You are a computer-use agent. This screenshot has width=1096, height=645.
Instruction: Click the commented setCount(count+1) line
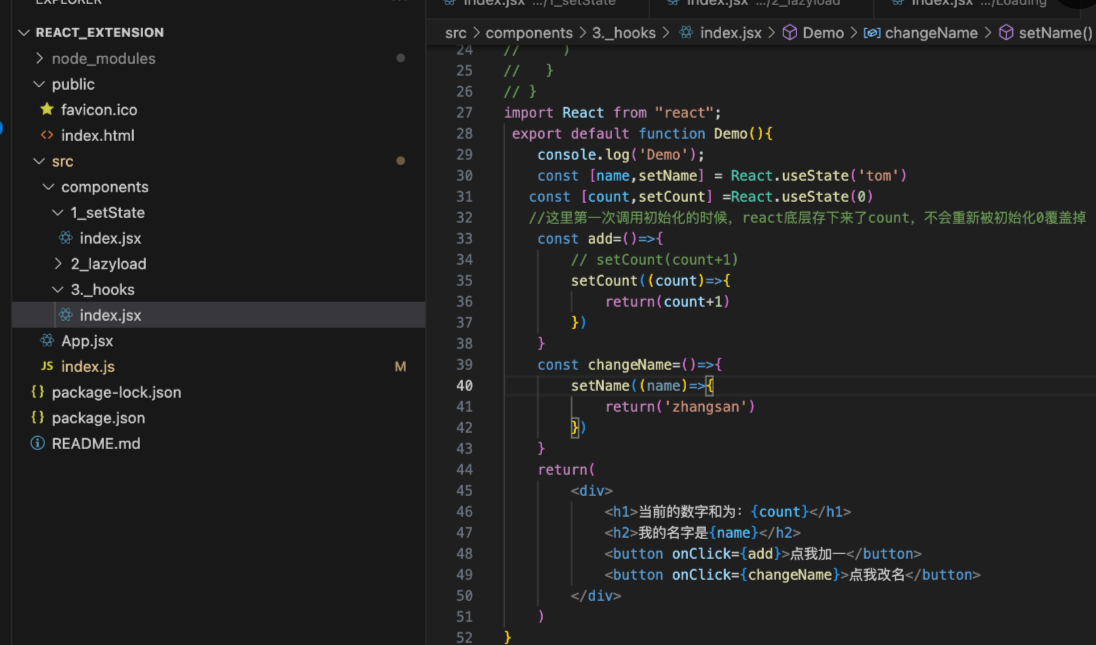(655, 260)
